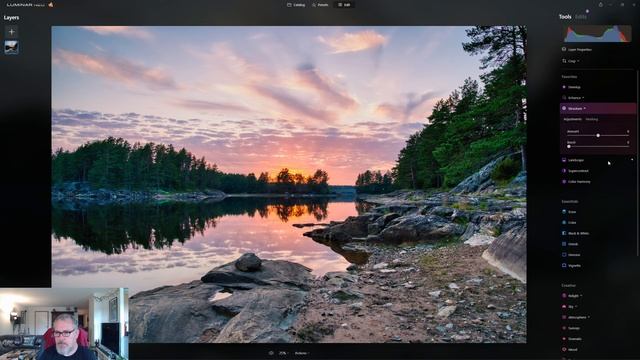This screenshot has width=640, height=360.
Task: Open the Presets tab
Action: coord(320,5)
